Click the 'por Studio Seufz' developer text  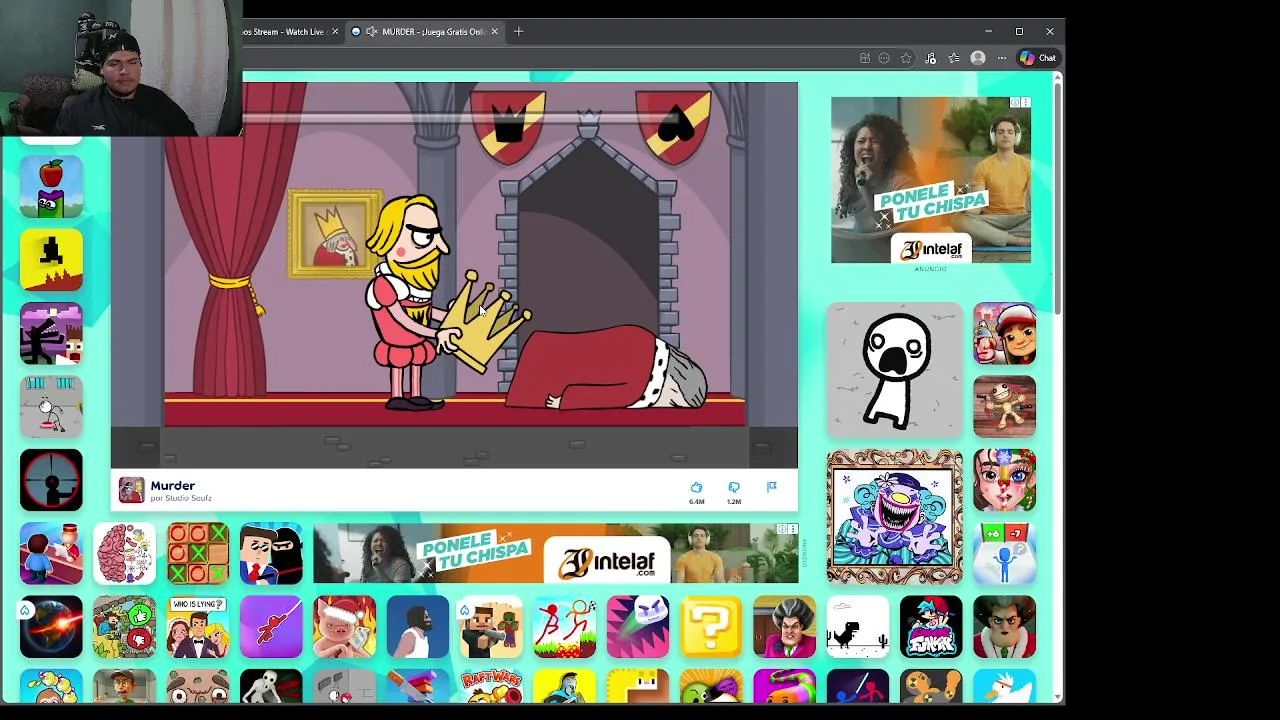point(181,498)
